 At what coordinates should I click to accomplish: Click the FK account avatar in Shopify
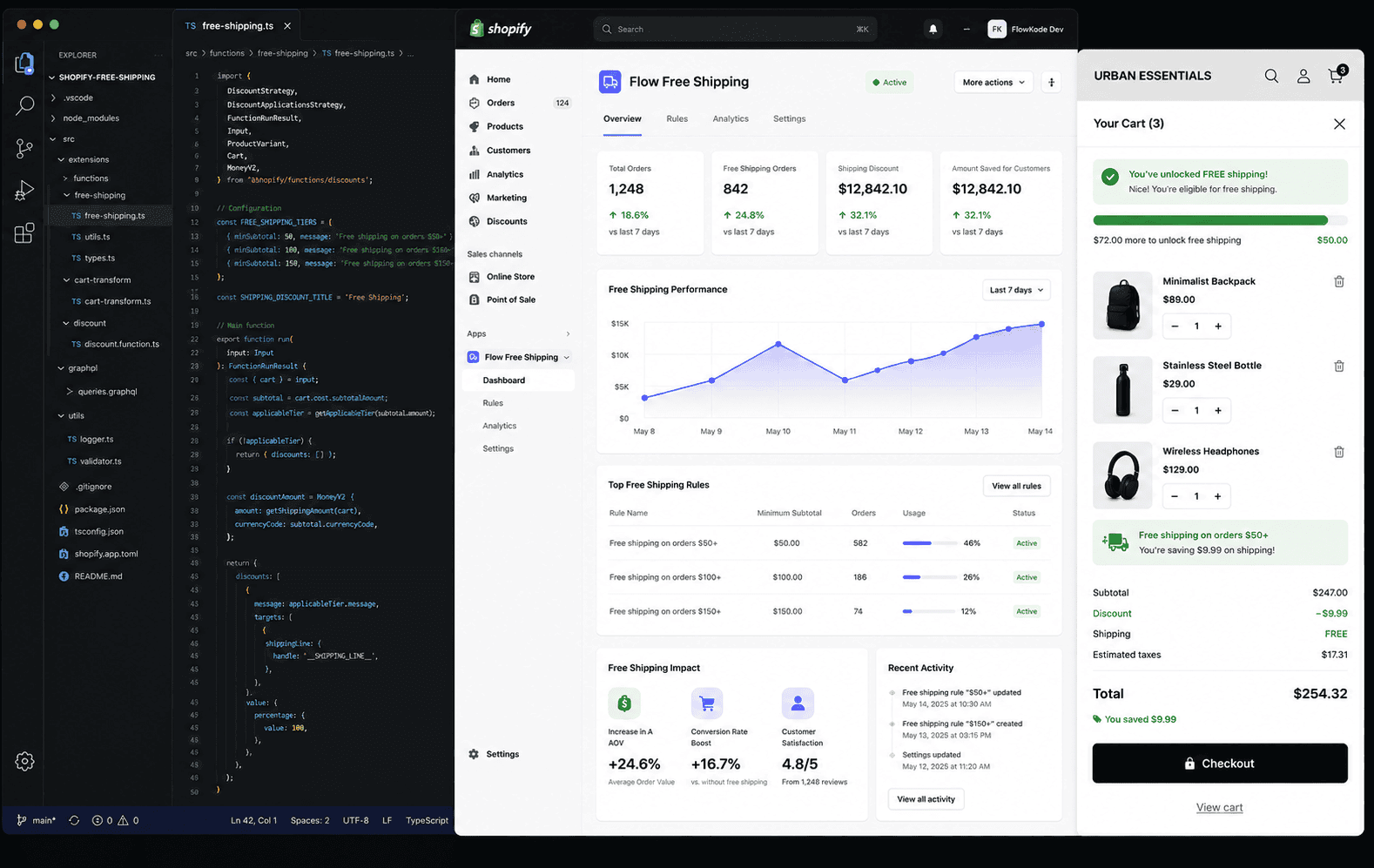997,29
